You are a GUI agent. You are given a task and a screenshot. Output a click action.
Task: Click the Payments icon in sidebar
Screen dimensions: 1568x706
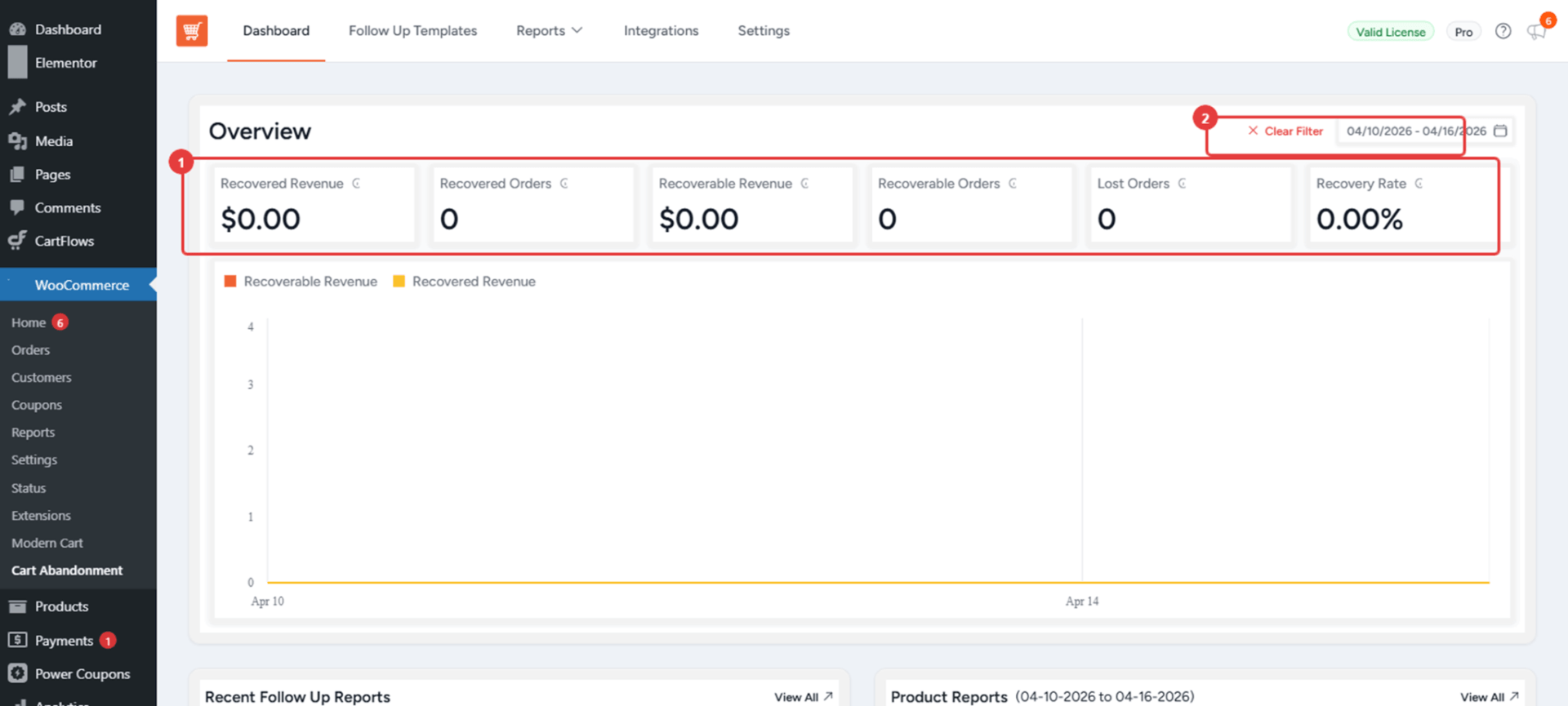17,640
